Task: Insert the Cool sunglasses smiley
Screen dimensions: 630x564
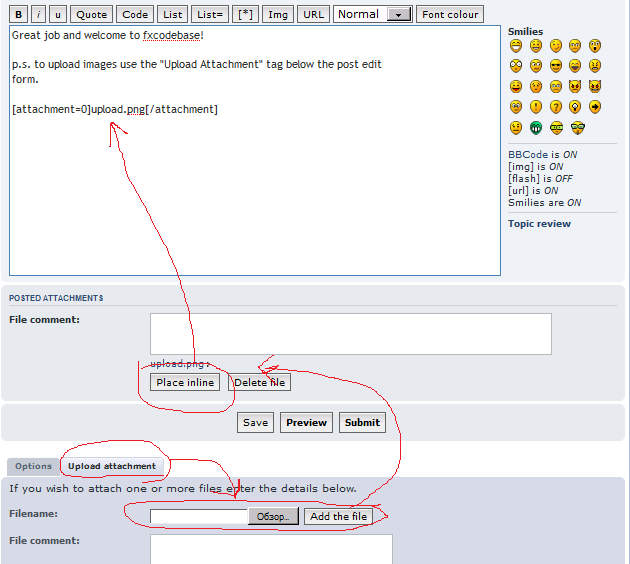Action: pos(556,65)
